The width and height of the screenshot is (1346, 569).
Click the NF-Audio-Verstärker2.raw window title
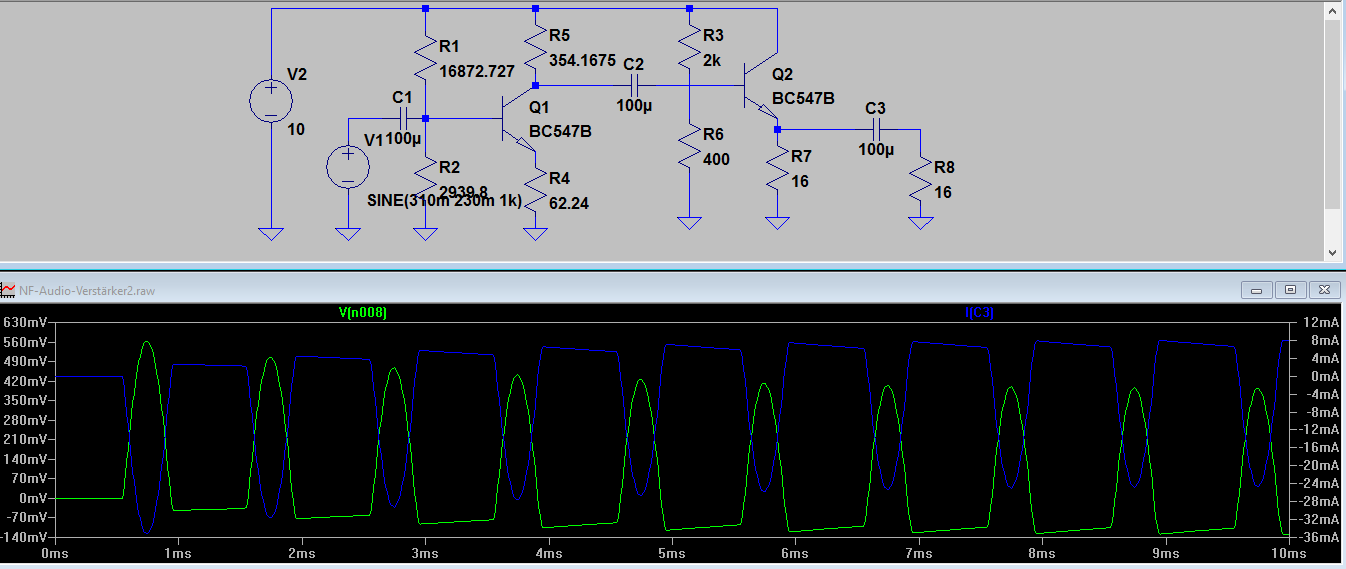point(87,290)
